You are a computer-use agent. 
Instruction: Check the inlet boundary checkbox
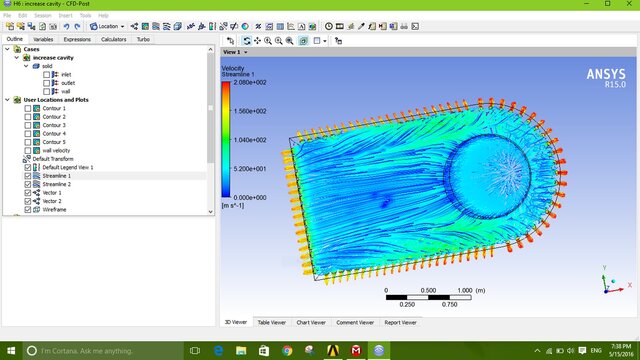point(47,75)
